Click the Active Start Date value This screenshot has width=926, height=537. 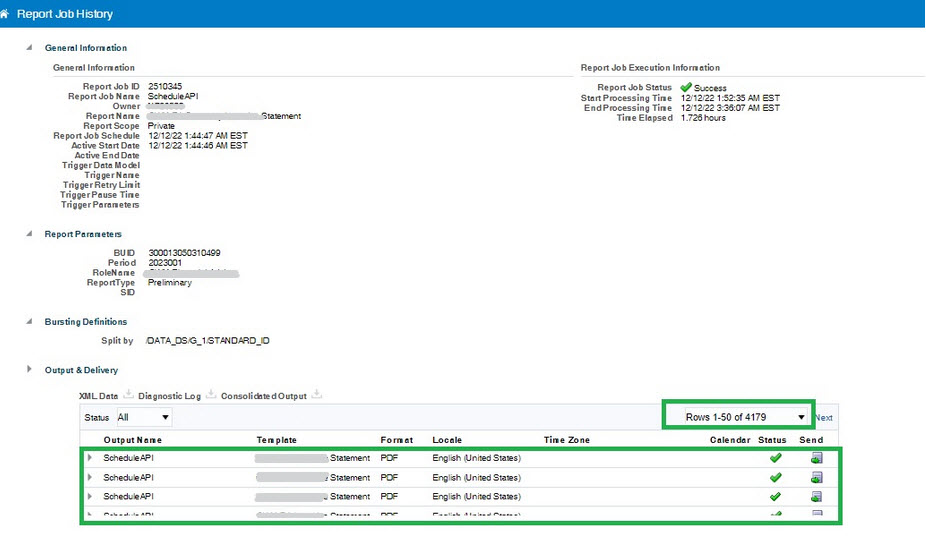[x=198, y=146]
